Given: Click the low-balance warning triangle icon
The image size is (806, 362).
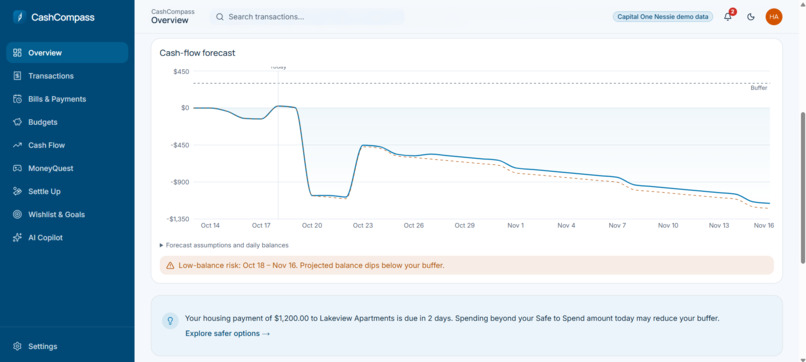Looking at the screenshot, I should coord(170,266).
